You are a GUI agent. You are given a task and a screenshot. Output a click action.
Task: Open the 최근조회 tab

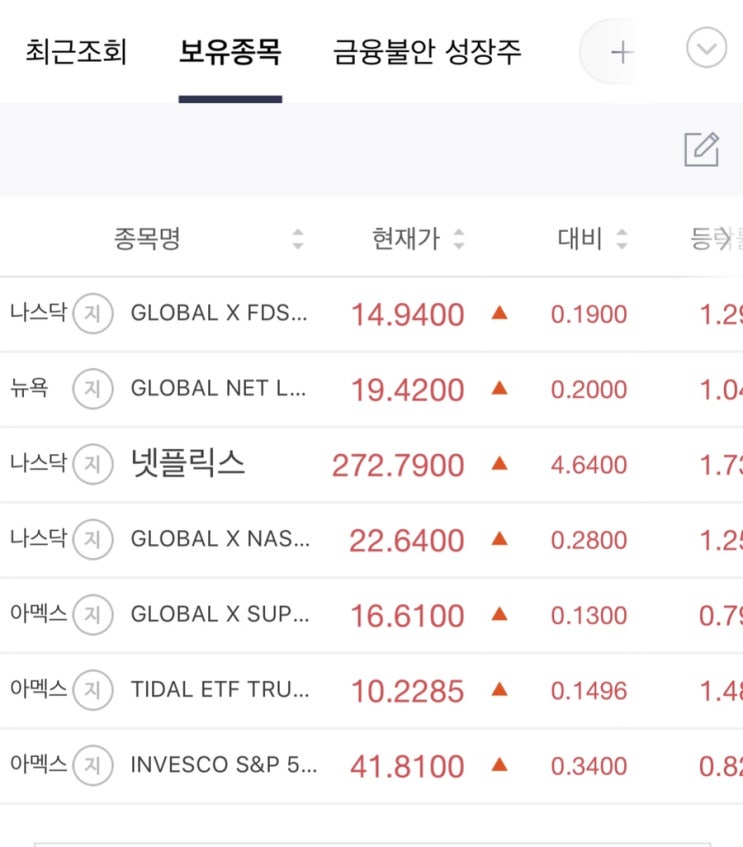pyautogui.click(x=76, y=52)
